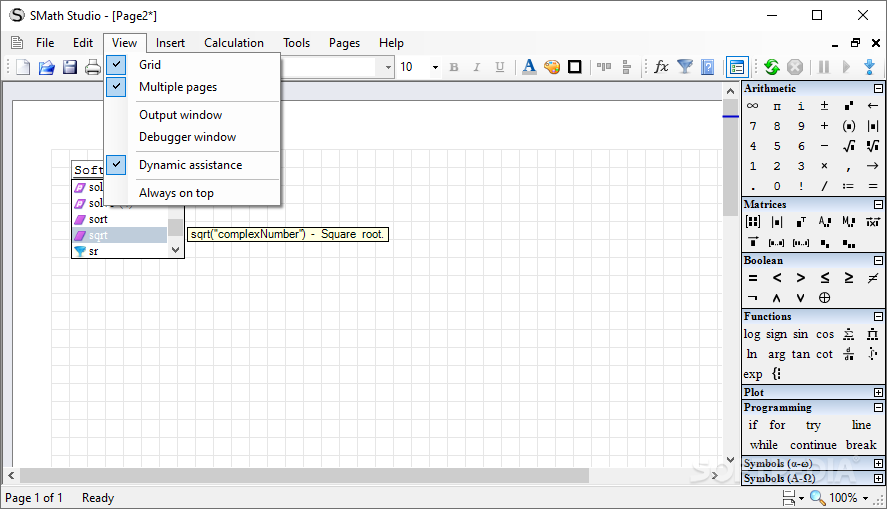The image size is (887, 509).
Task: Insert the transpose operator
Action: click(800, 222)
